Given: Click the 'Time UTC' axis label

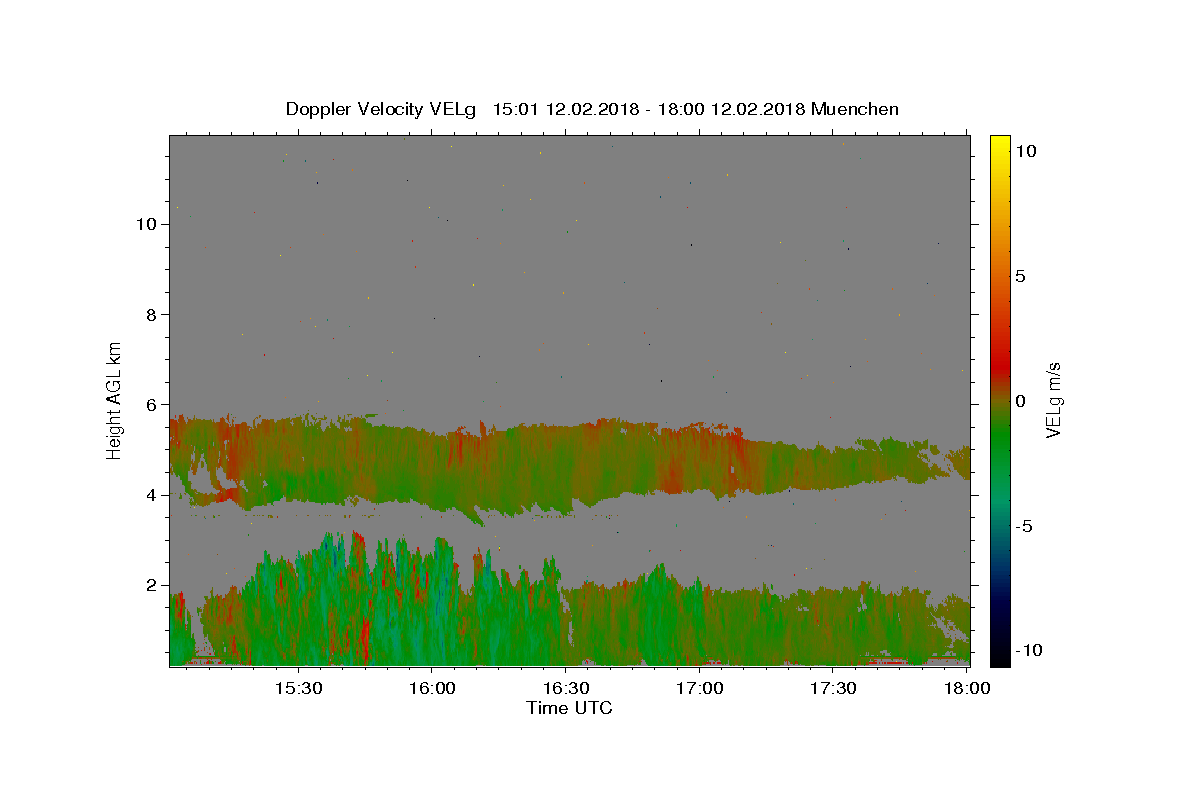Looking at the screenshot, I should click(569, 708).
